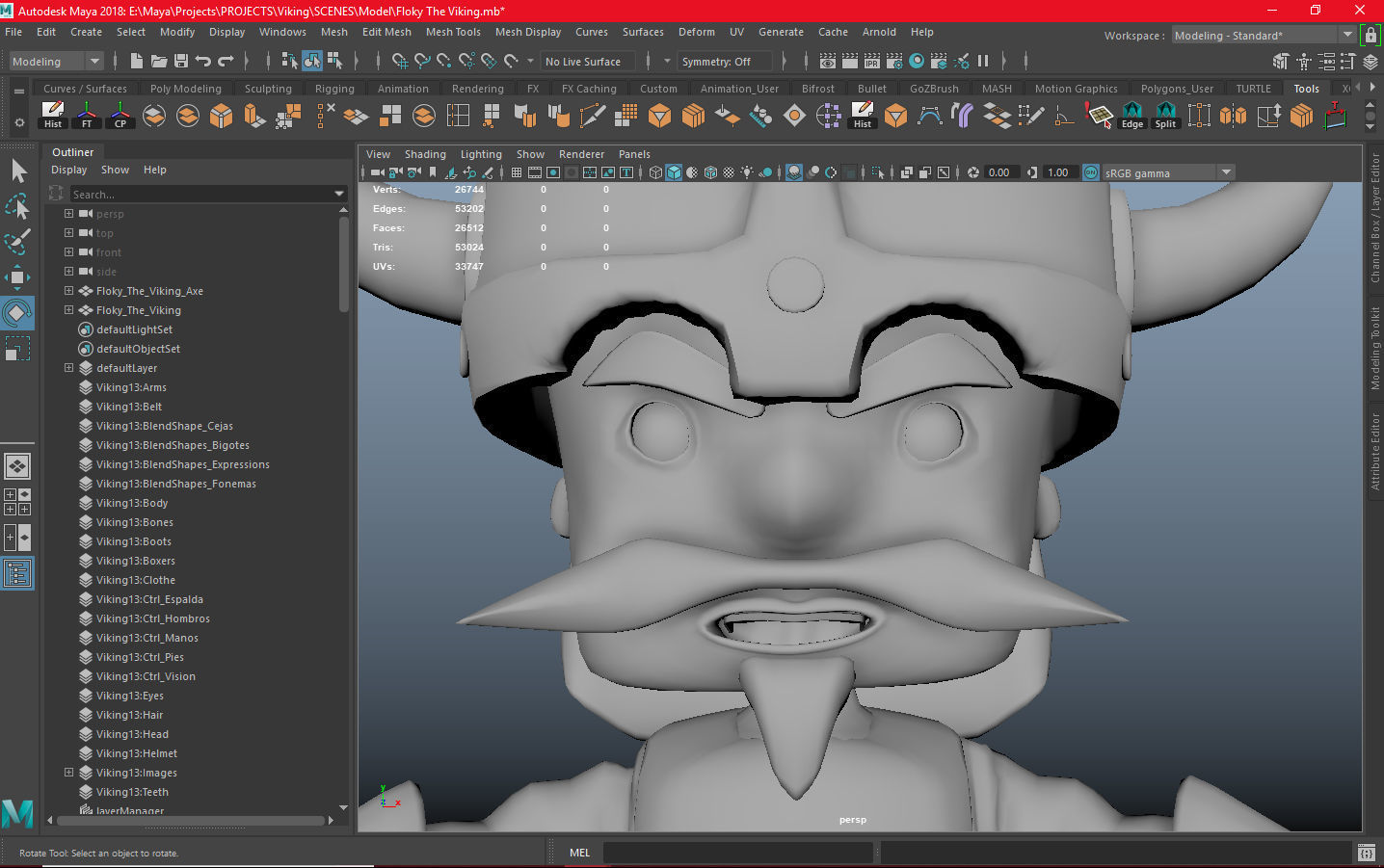Pick the Paint Selection brush tool
The height and width of the screenshot is (868, 1384).
(17, 241)
